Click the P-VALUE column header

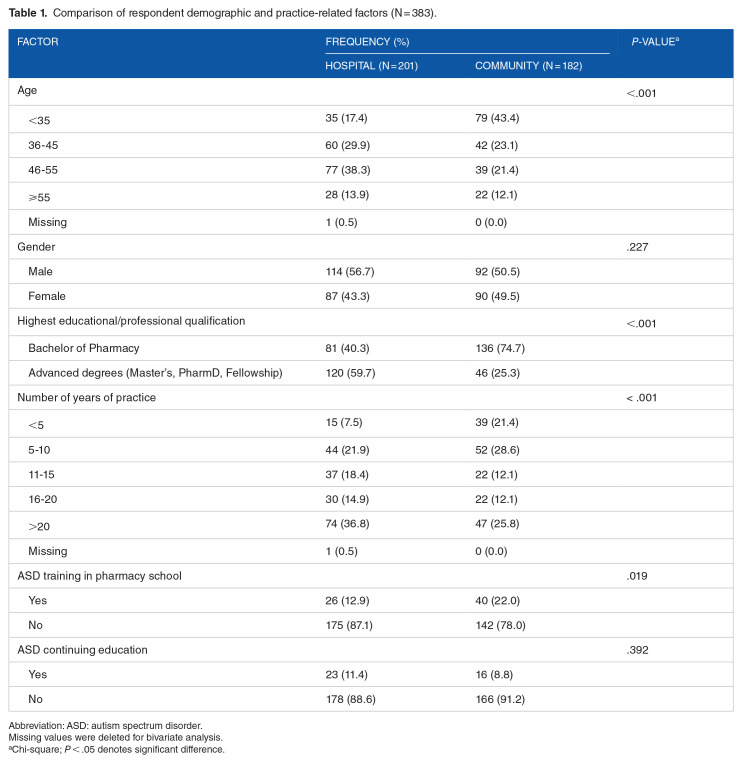[656, 43]
